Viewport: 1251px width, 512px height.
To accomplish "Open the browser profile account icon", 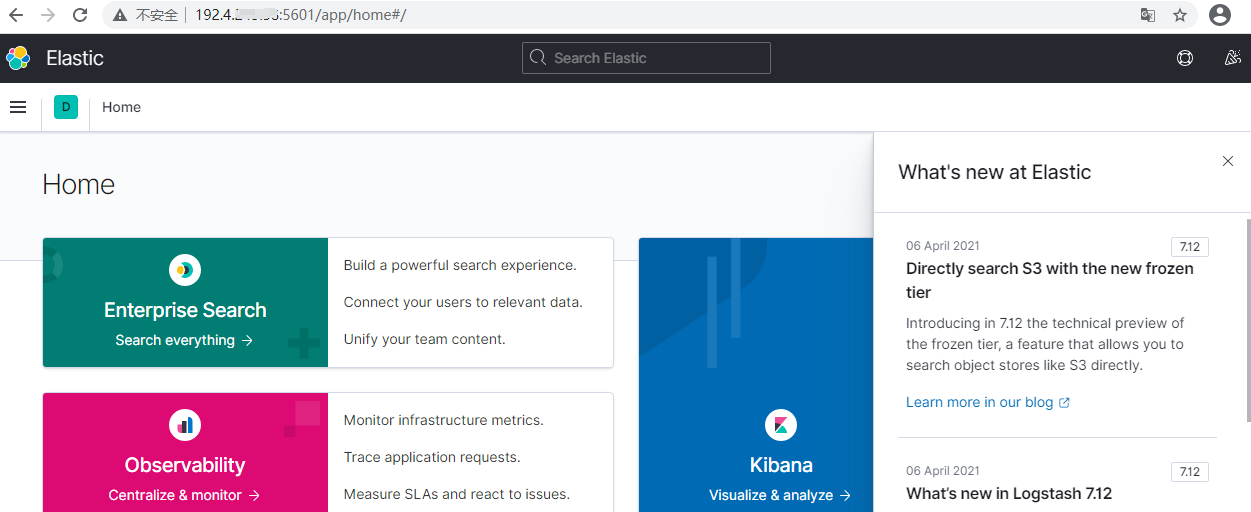I will (x=1220, y=15).
